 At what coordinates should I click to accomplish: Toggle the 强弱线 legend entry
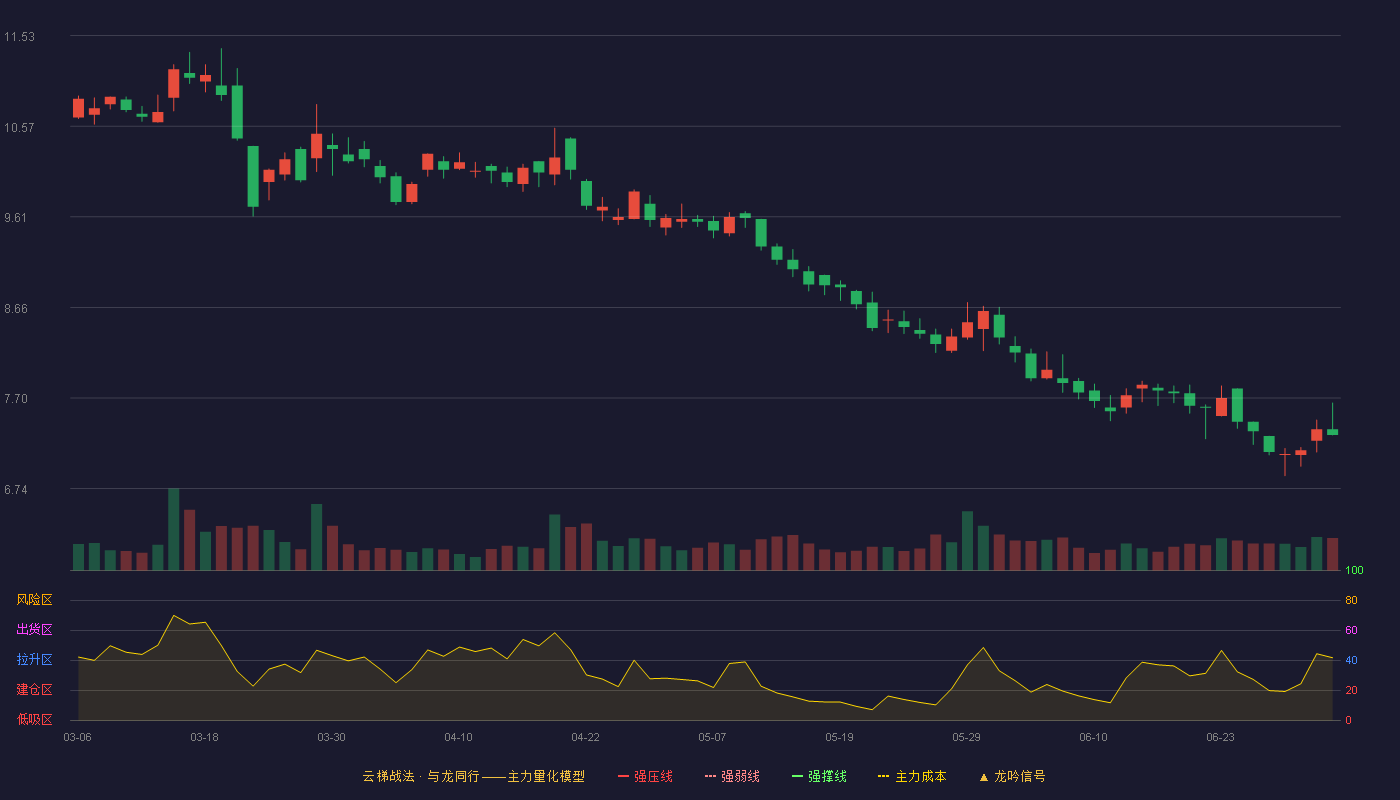pyautogui.click(x=732, y=776)
